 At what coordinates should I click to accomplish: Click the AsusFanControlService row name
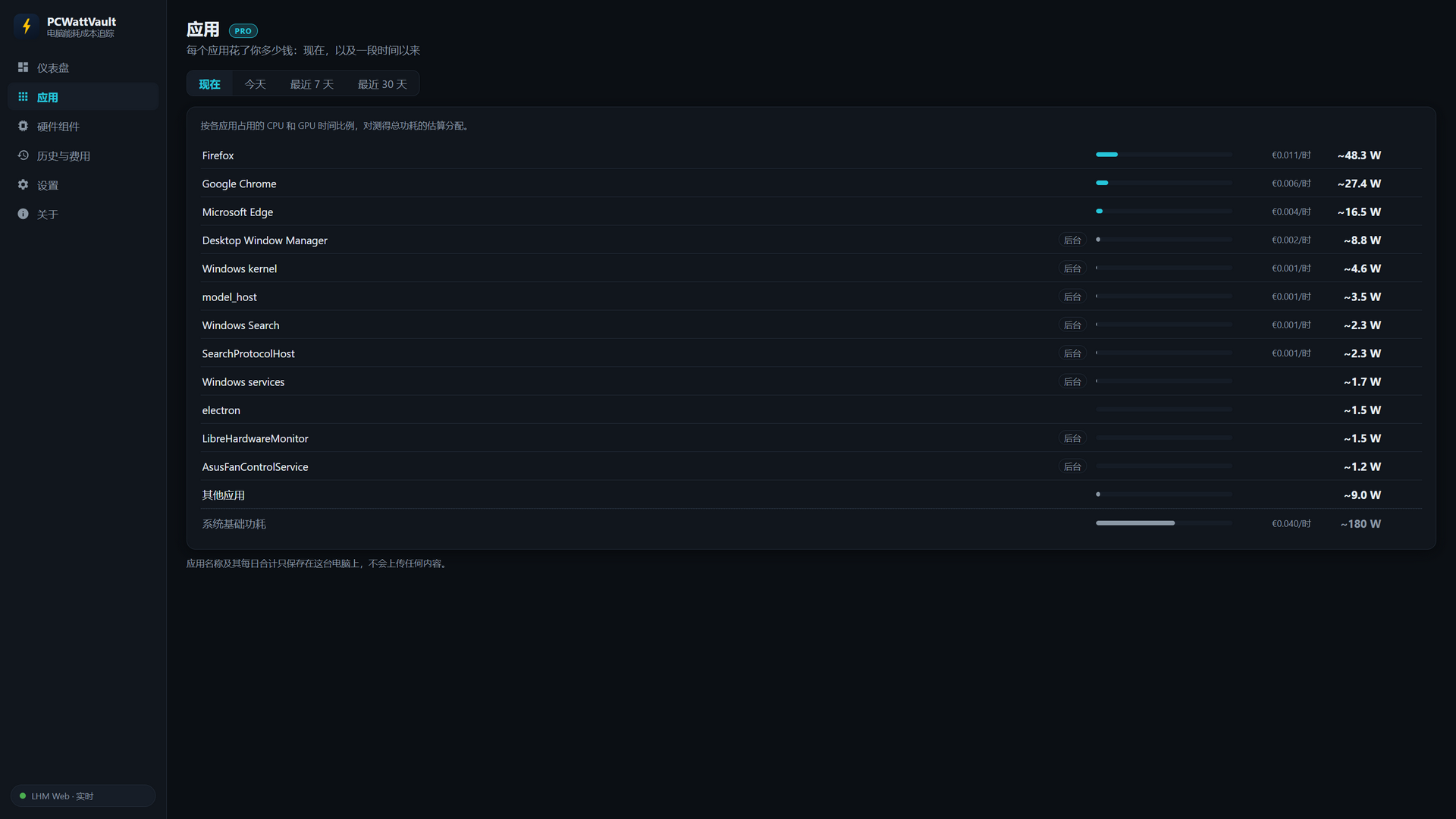click(x=255, y=467)
